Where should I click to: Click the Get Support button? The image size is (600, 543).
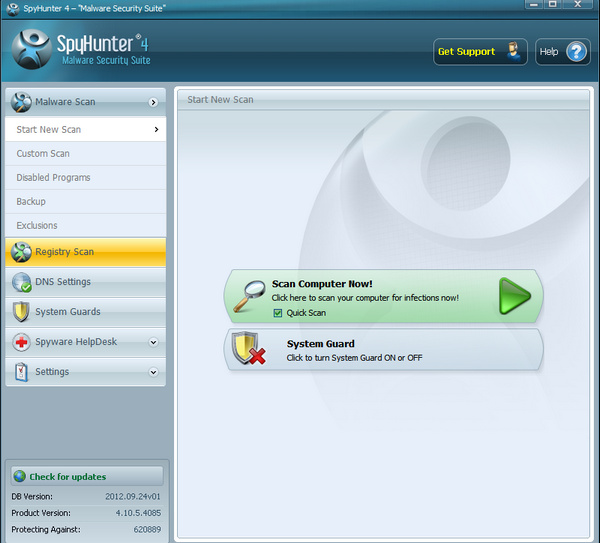(479, 52)
